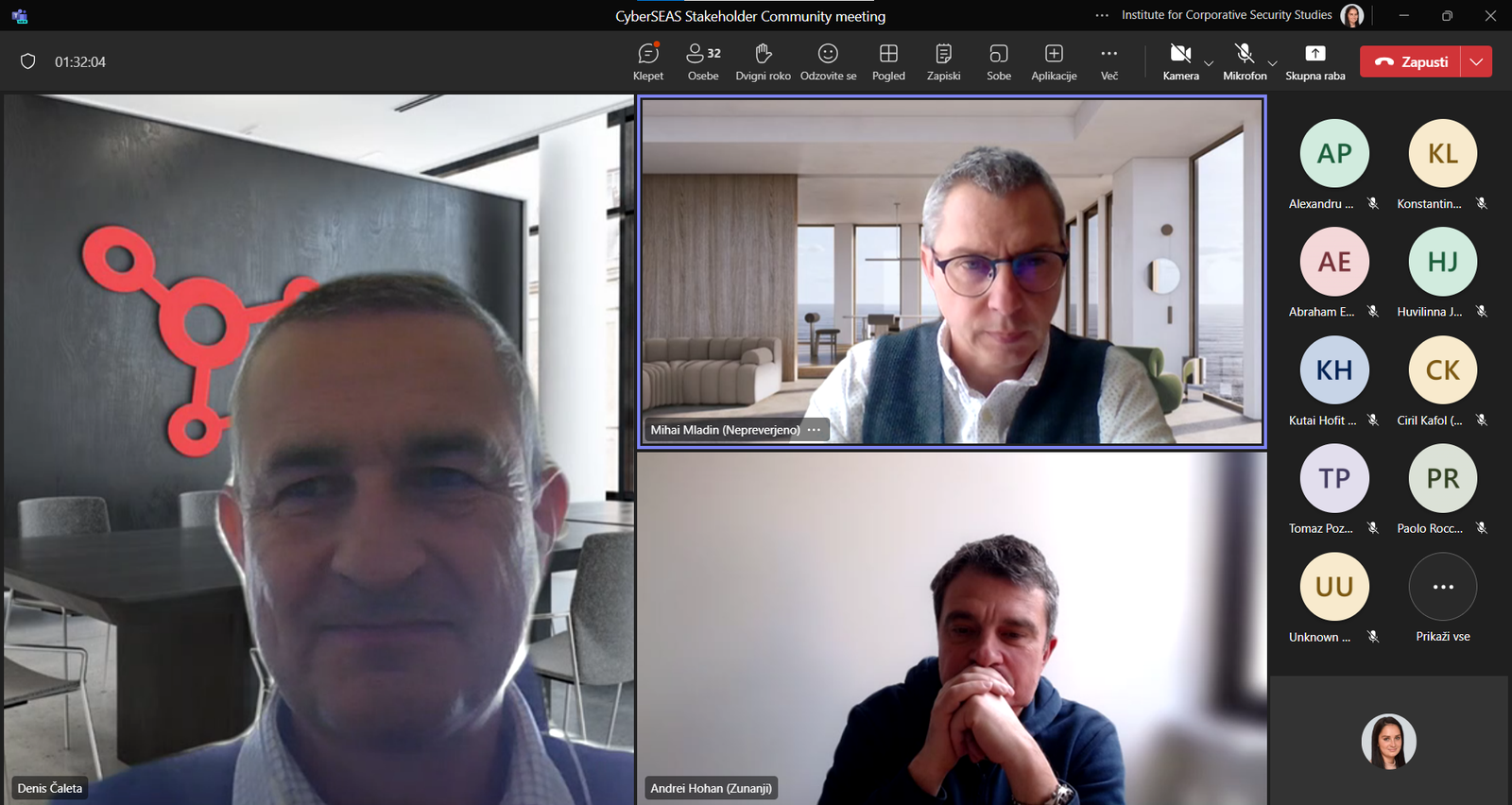This screenshot has height=805, width=1512.
Task: Unmute the Mikrofon
Action: [1245, 61]
